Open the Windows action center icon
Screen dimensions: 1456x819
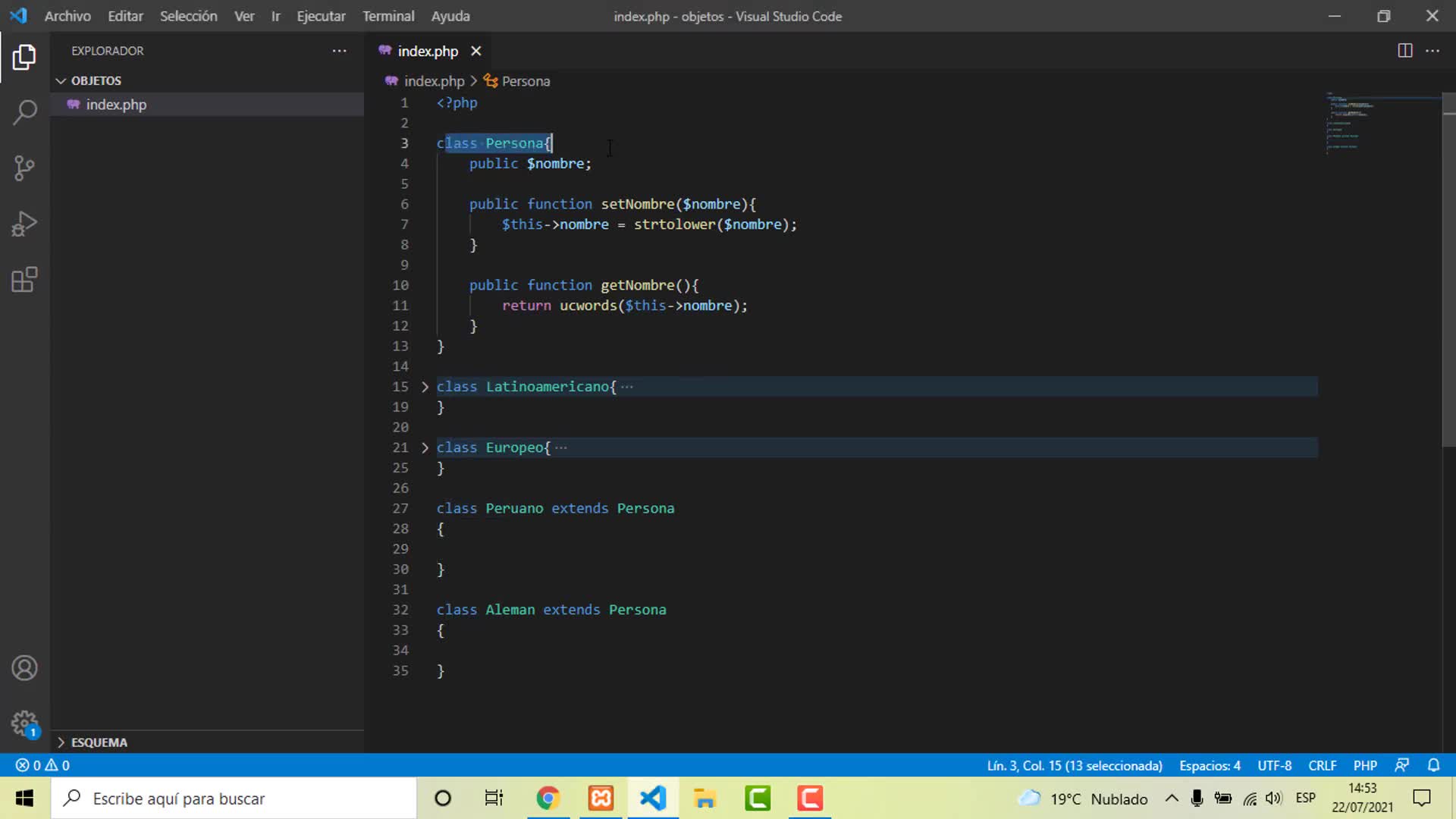1422,799
